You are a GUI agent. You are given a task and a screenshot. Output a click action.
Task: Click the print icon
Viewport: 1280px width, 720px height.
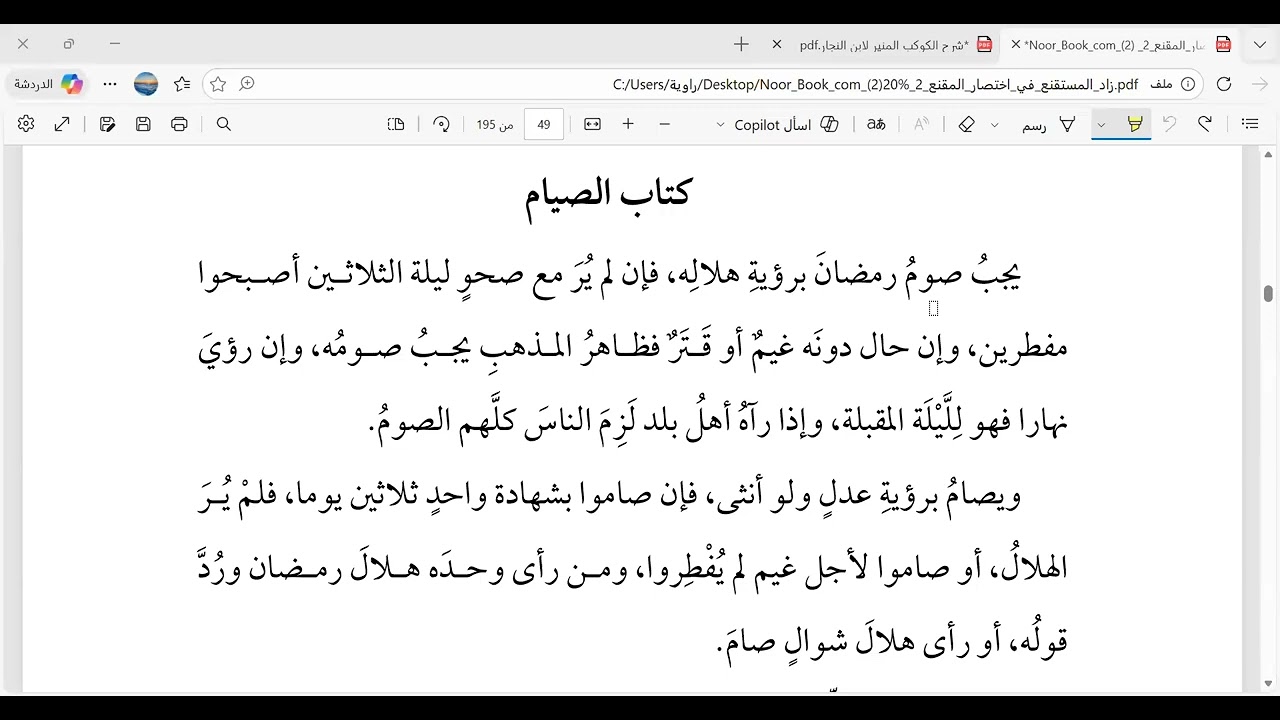tap(179, 124)
